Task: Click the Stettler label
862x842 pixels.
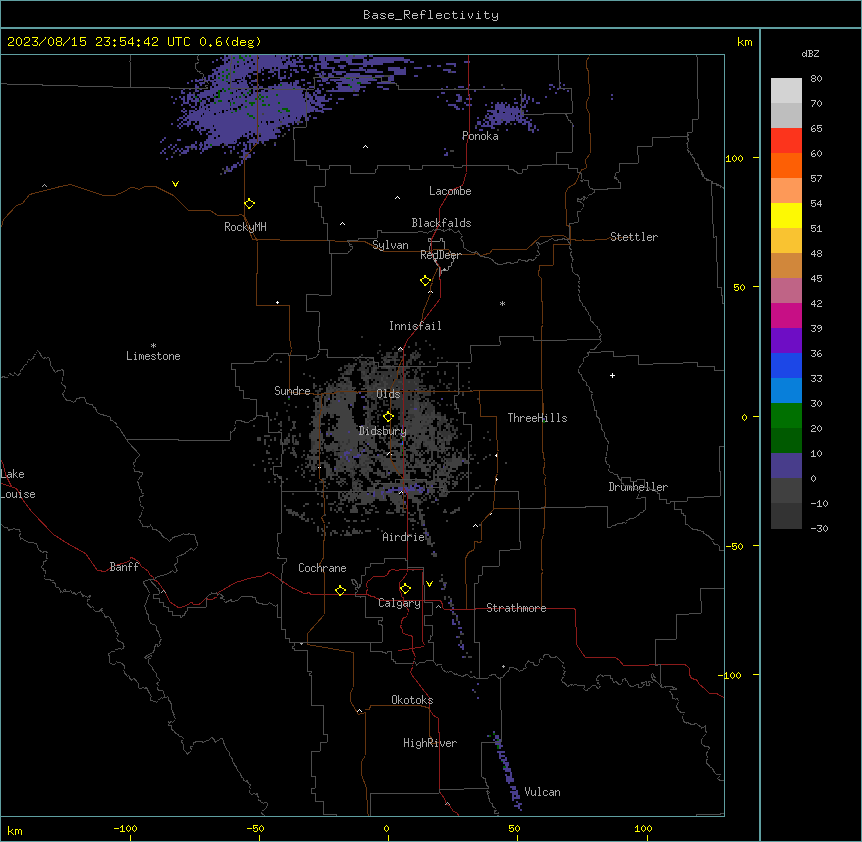Action: point(634,237)
